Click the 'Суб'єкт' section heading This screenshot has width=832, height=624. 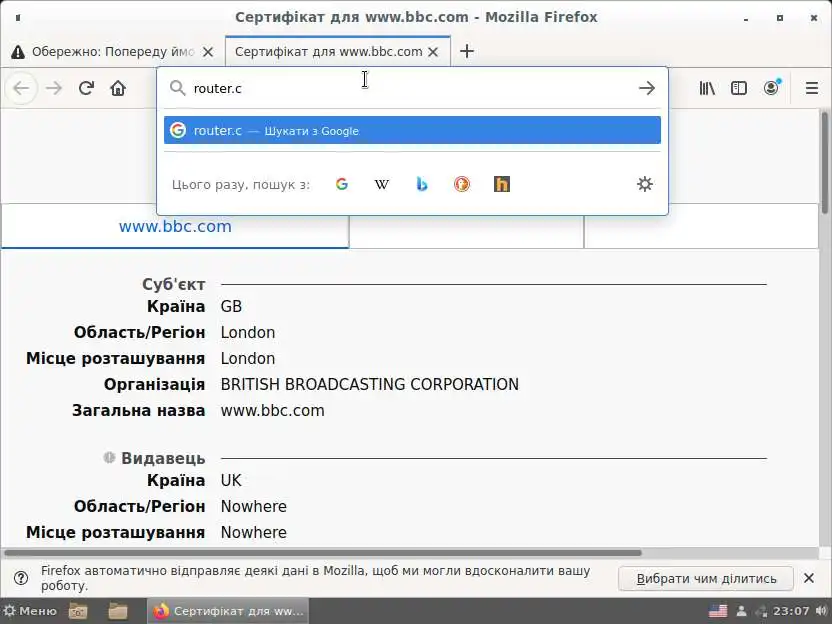[174, 284]
